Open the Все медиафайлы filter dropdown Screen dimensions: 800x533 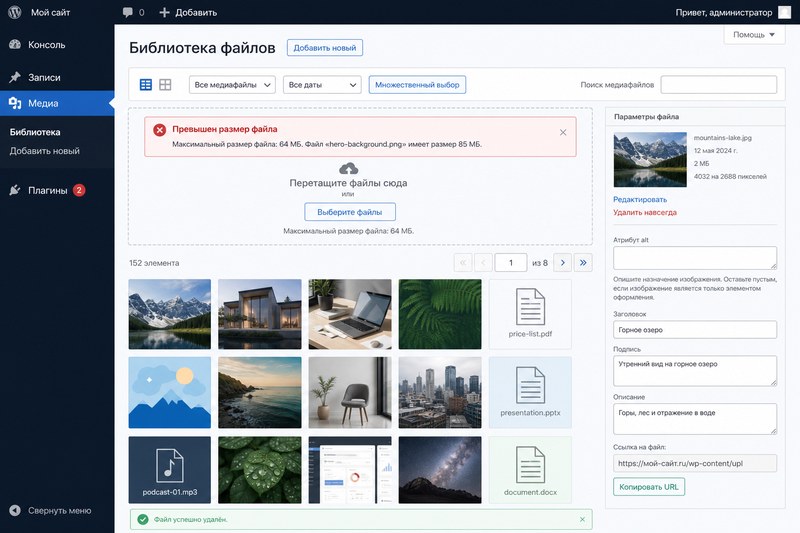(x=232, y=85)
